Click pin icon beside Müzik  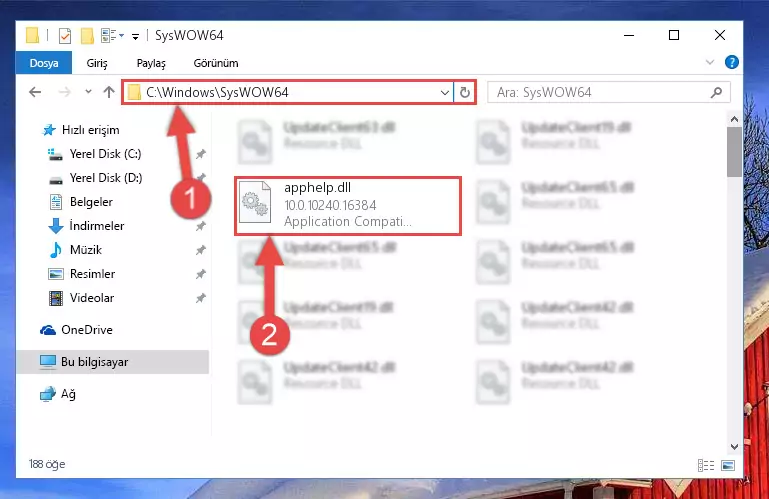tap(201, 251)
